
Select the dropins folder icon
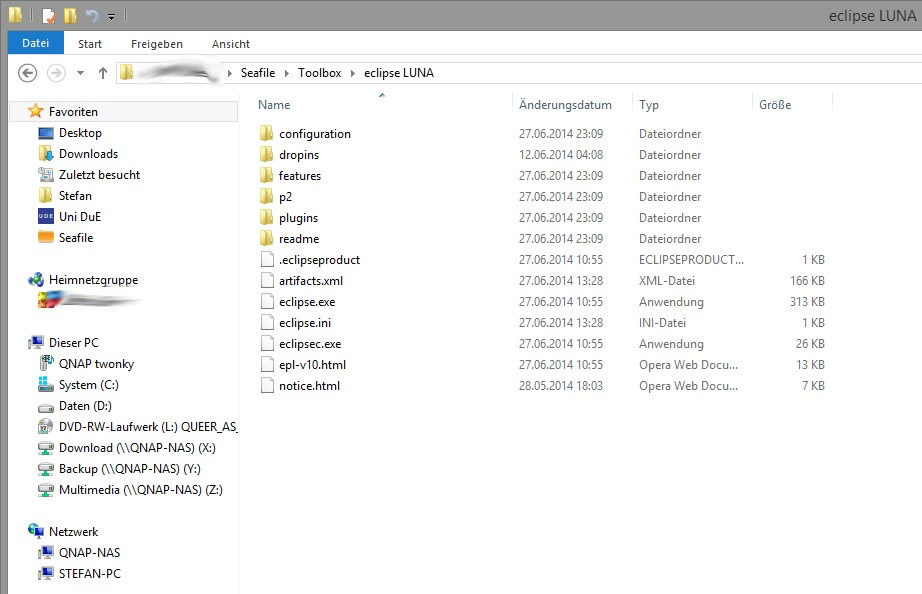(x=266, y=155)
